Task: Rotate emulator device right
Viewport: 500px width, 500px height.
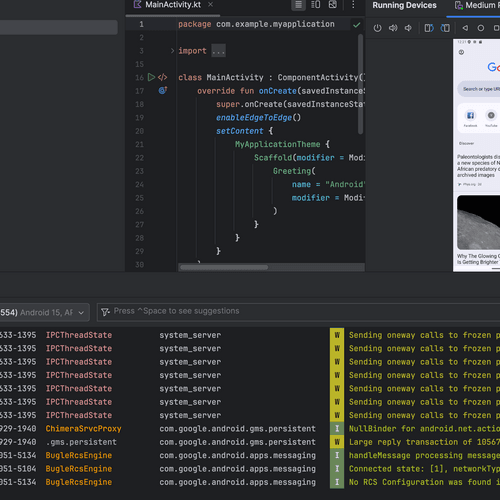Action: [445, 28]
